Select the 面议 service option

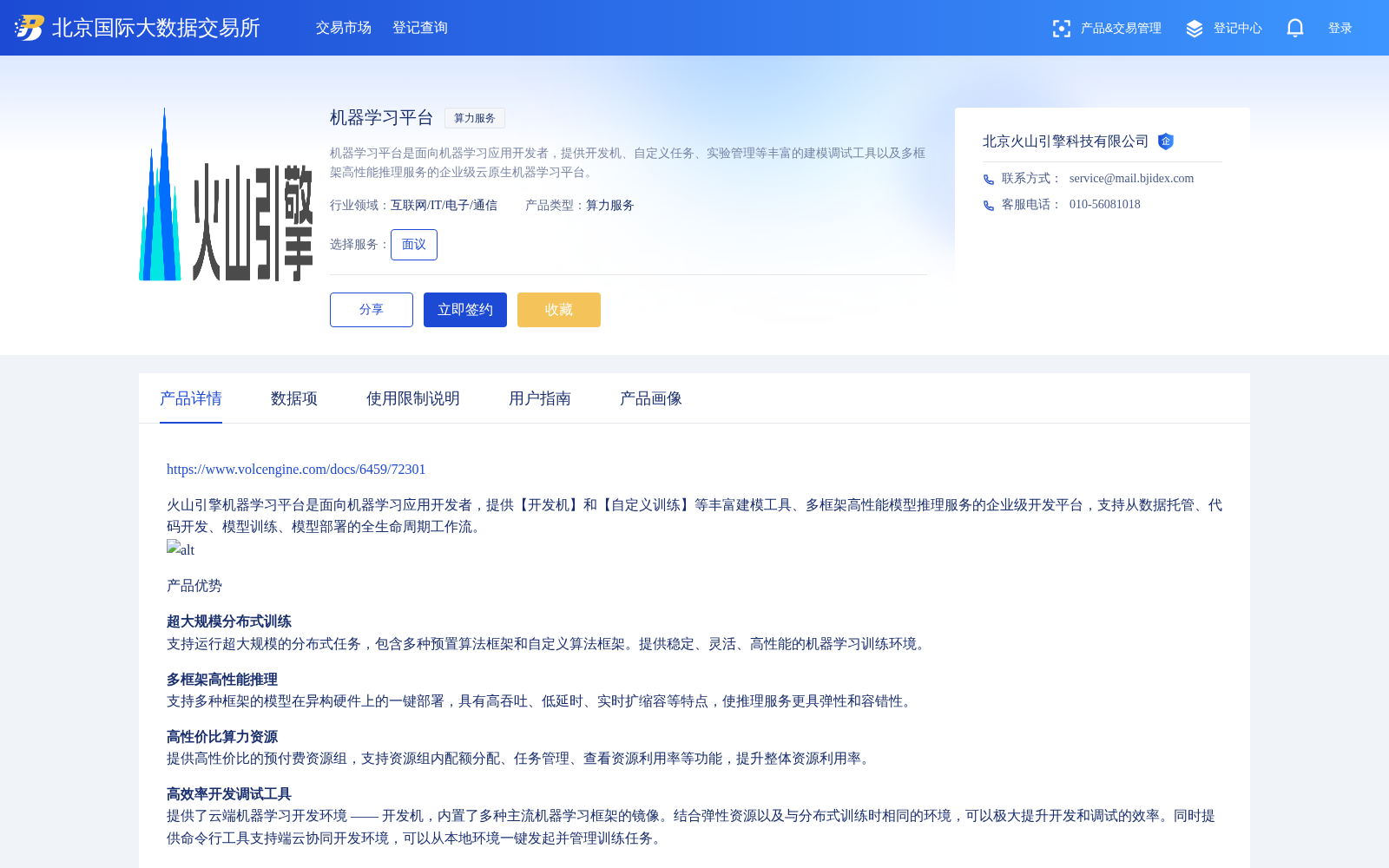(414, 245)
